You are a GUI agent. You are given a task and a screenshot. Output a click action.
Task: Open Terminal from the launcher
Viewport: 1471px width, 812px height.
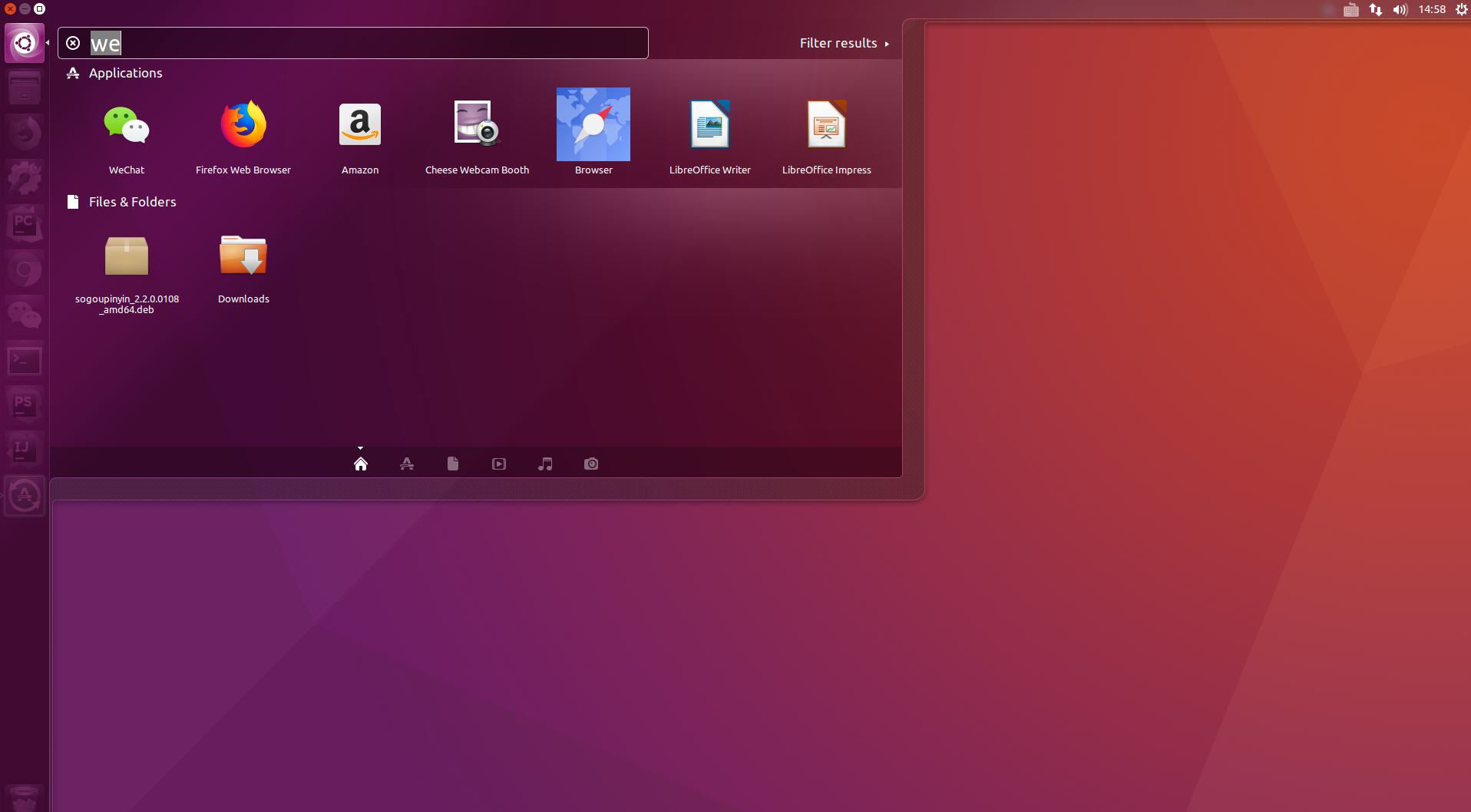click(x=25, y=360)
